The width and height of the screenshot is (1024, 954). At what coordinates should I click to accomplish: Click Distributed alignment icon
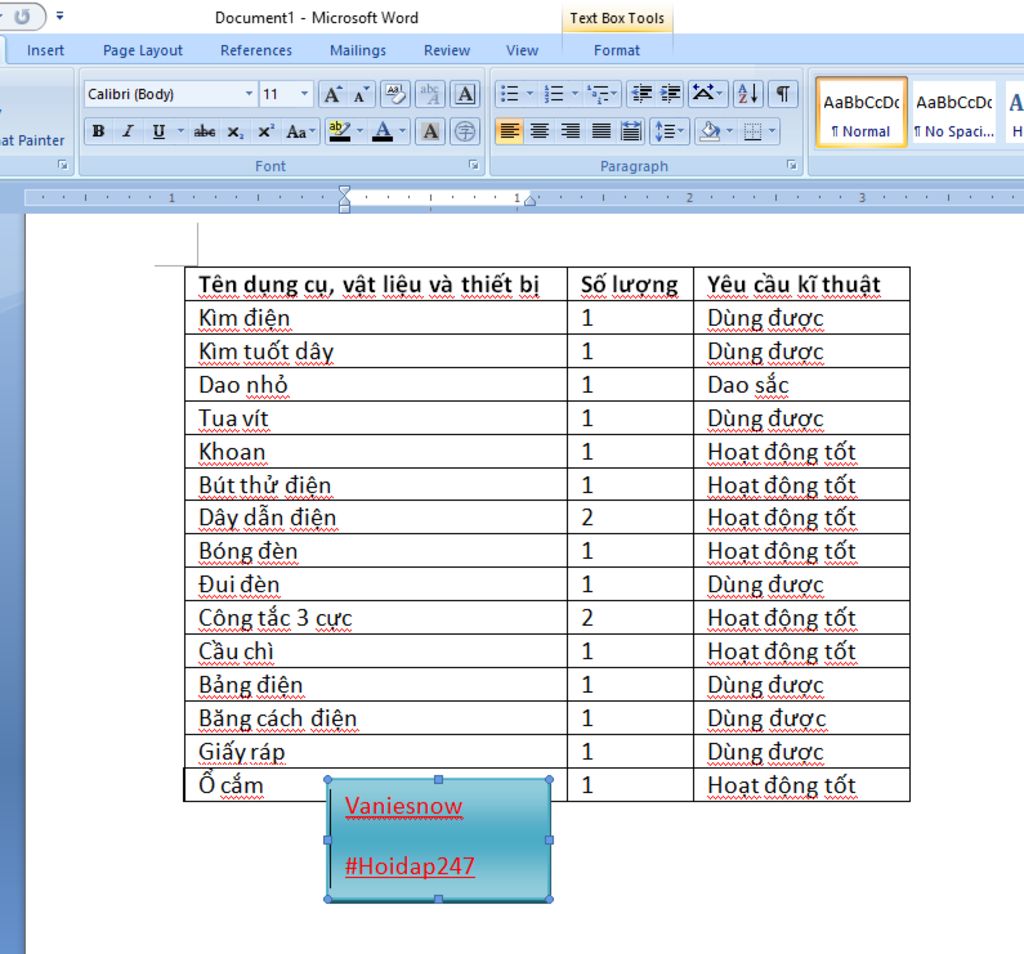coord(631,131)
